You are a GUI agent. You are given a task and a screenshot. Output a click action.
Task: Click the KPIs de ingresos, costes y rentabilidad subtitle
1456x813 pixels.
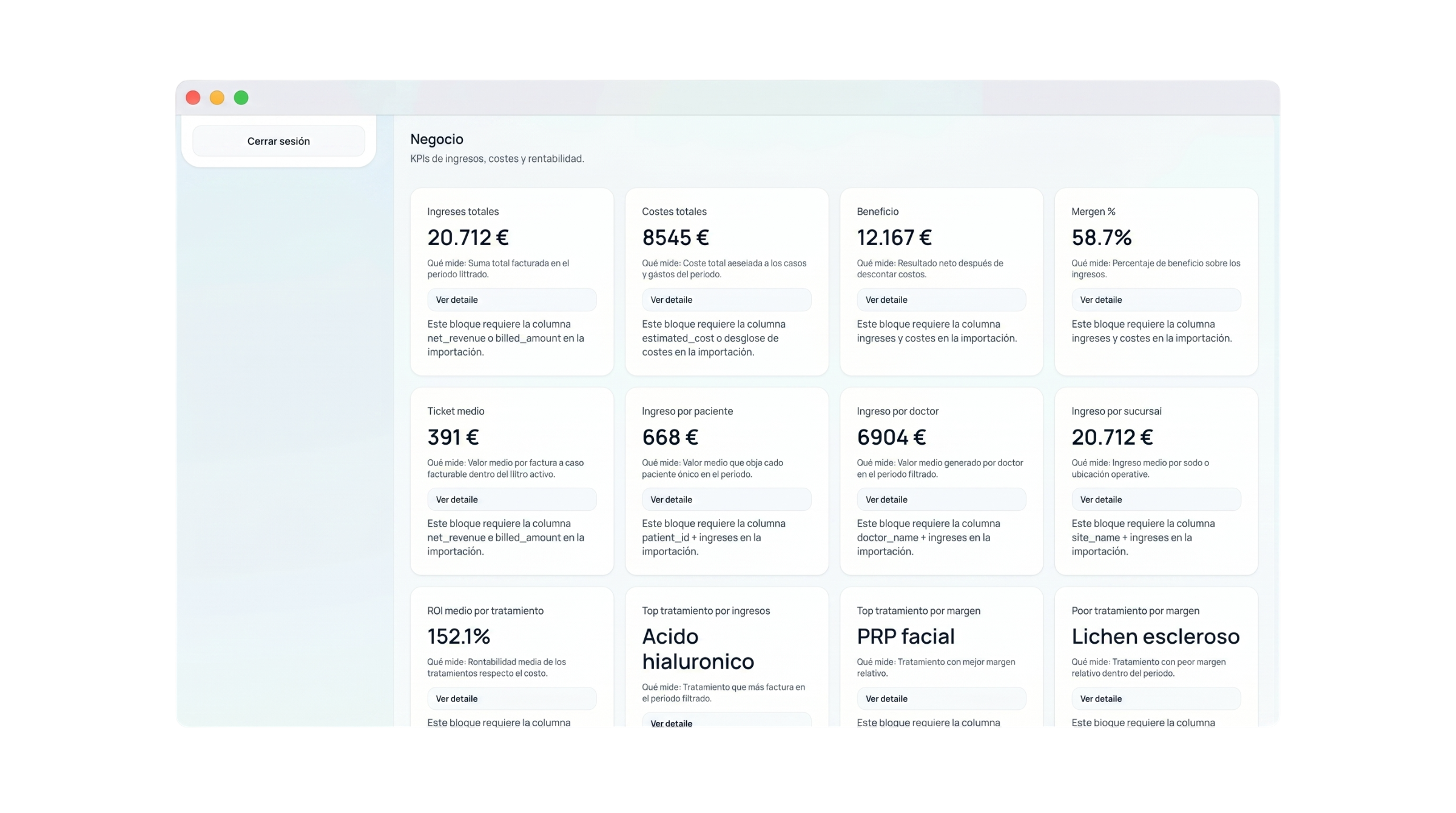coord(497,158)
